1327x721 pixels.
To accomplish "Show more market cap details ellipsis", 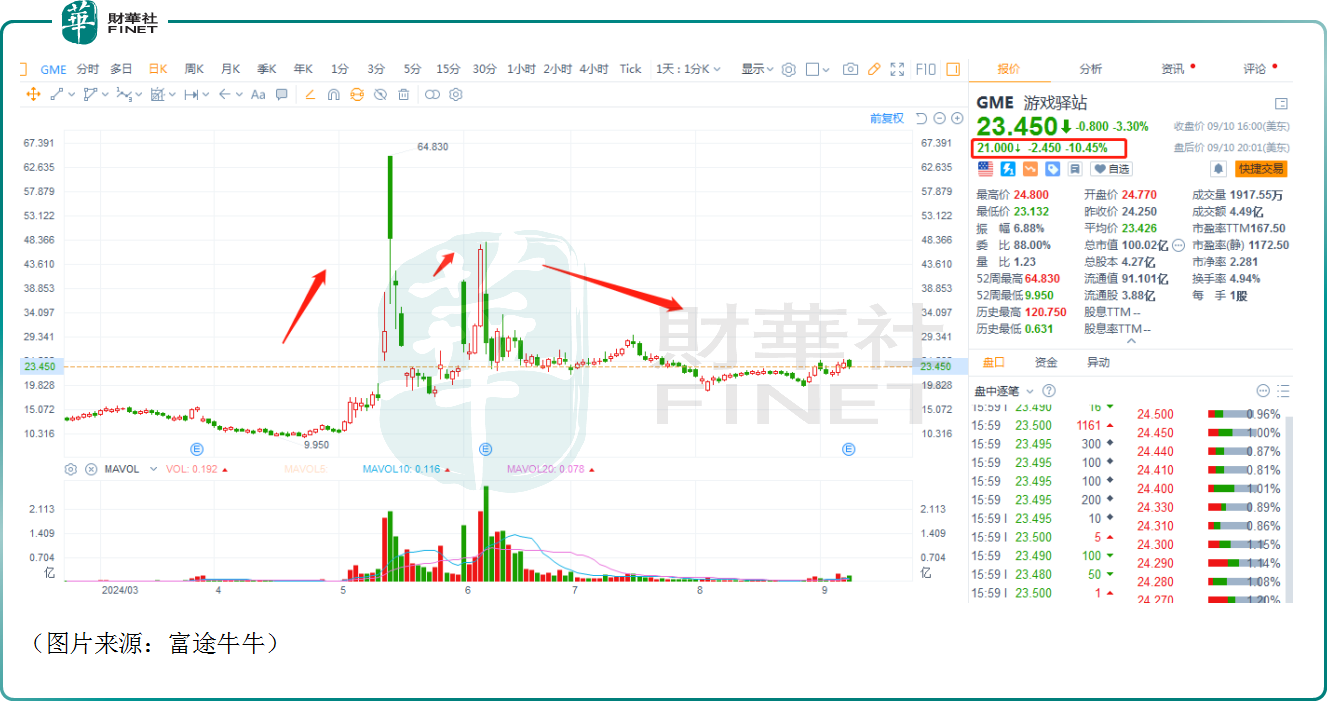I will tap(1178, 245).
